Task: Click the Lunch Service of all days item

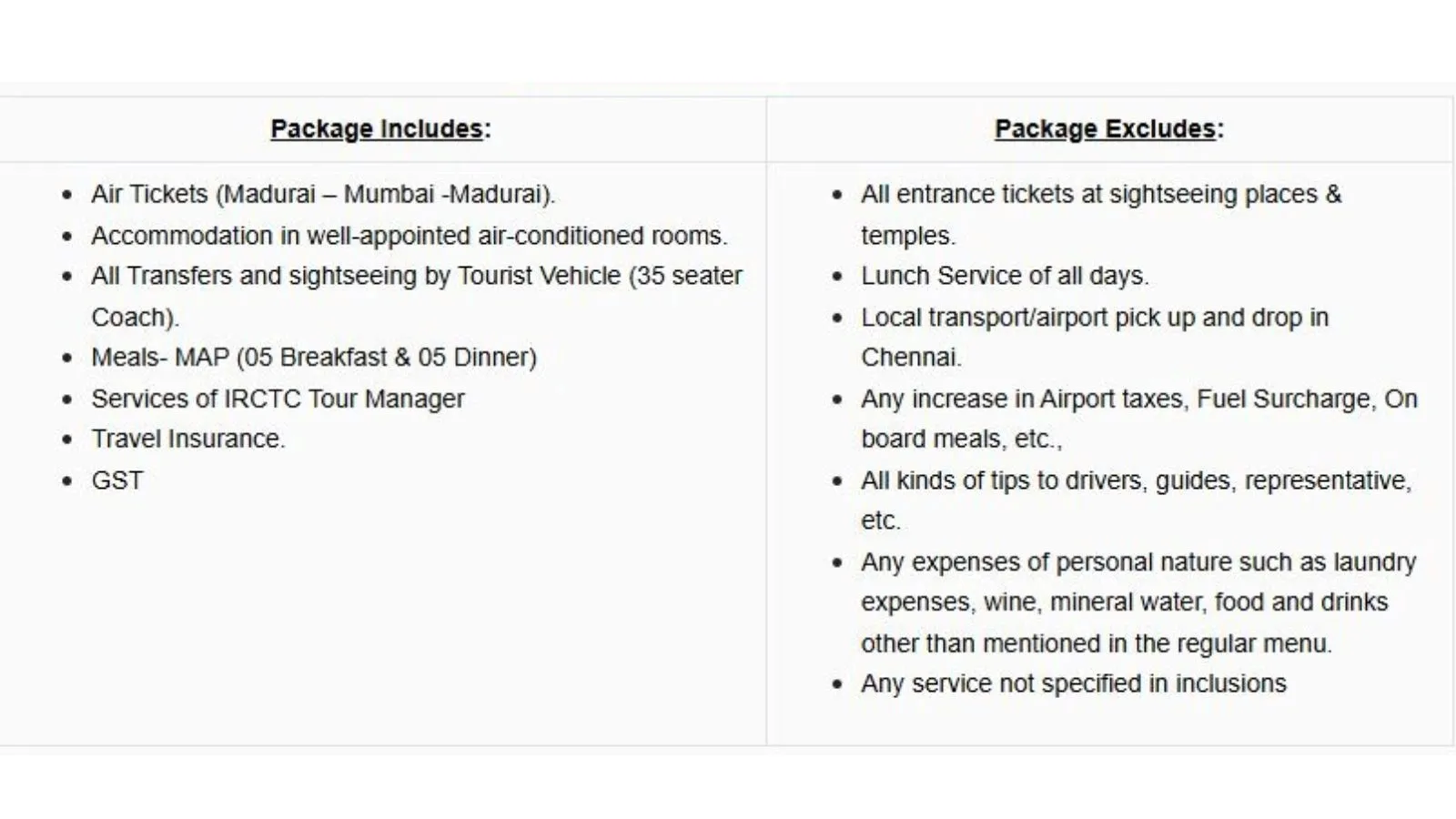Action: pyautogui.click(x=1005, y=277)
